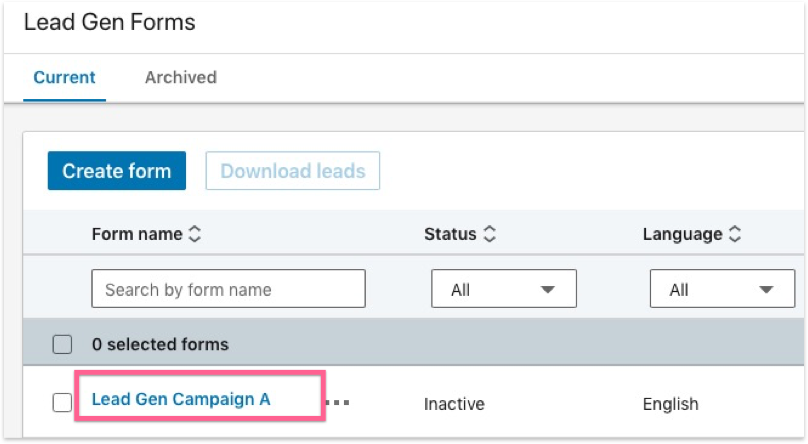Check the Lead Gen Campaign A row checkbox

62,403
